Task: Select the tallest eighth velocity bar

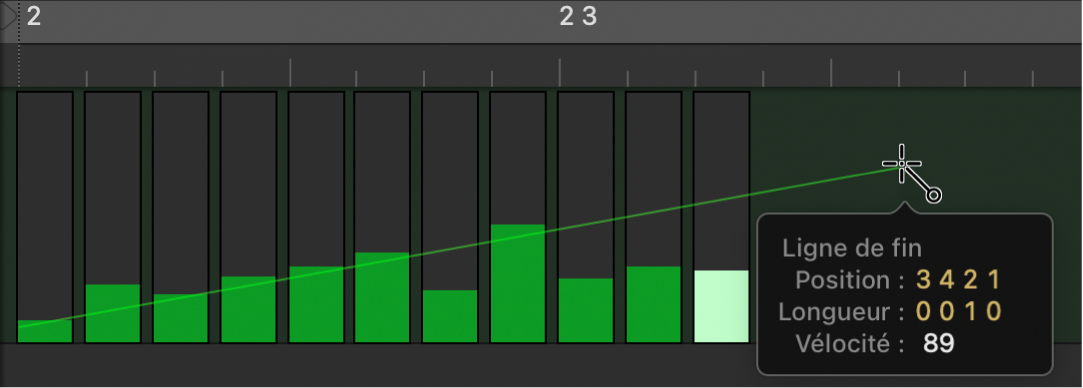Action: coord(517,284)
